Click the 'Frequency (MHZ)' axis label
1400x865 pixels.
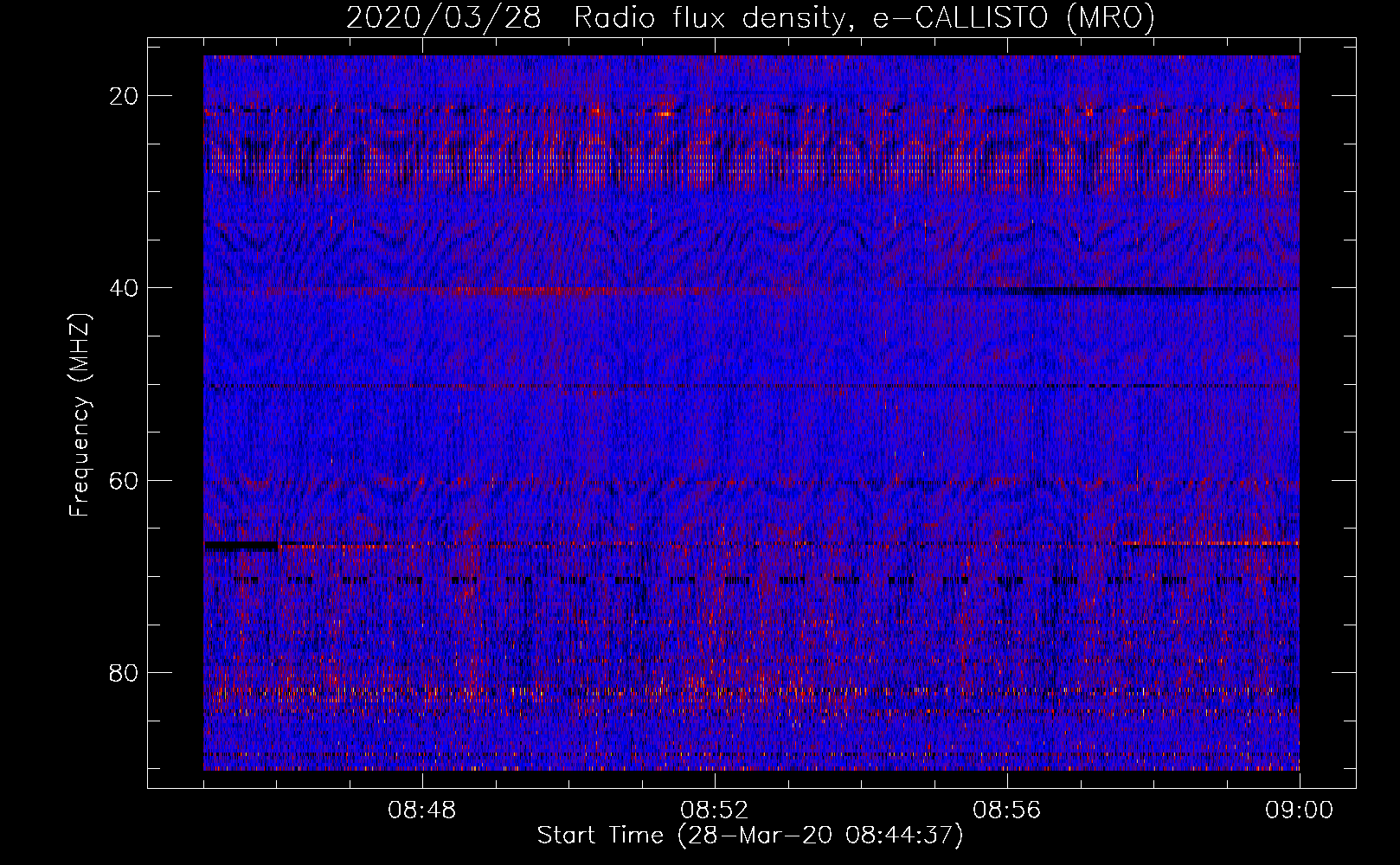click(x=80, y=413)
